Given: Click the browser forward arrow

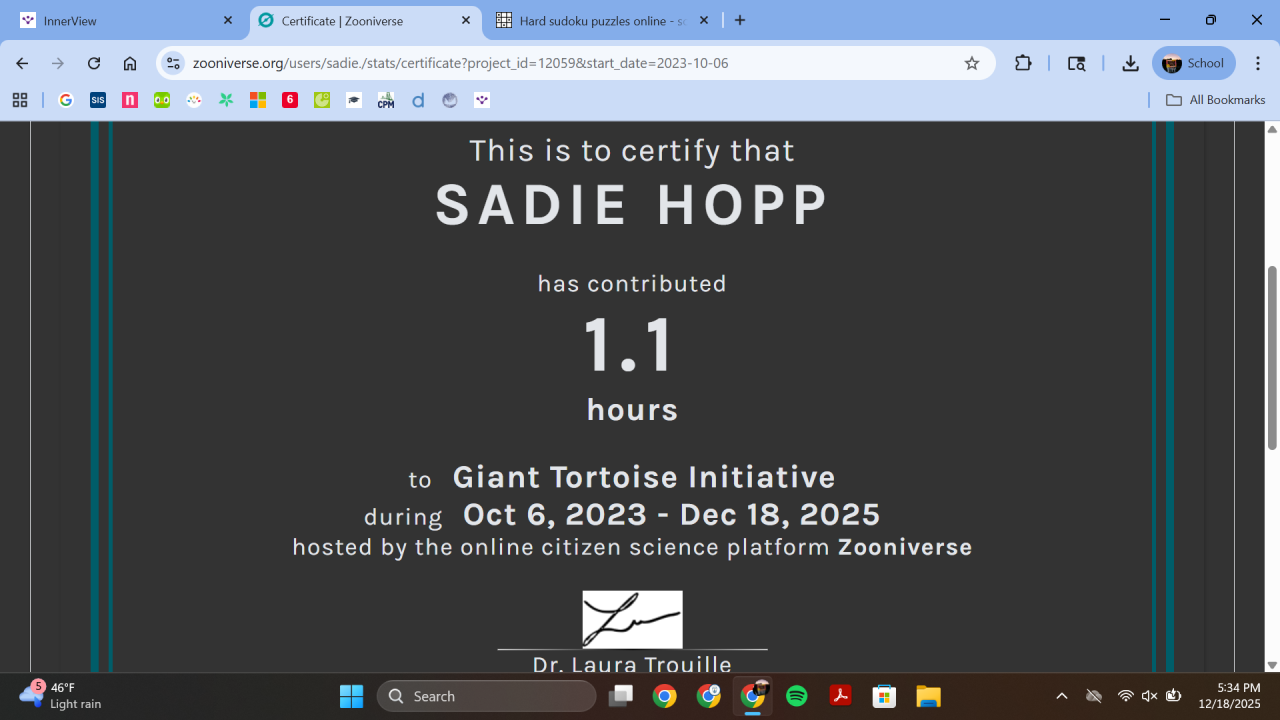Looking at the screenshot, I should click(58, 63).
